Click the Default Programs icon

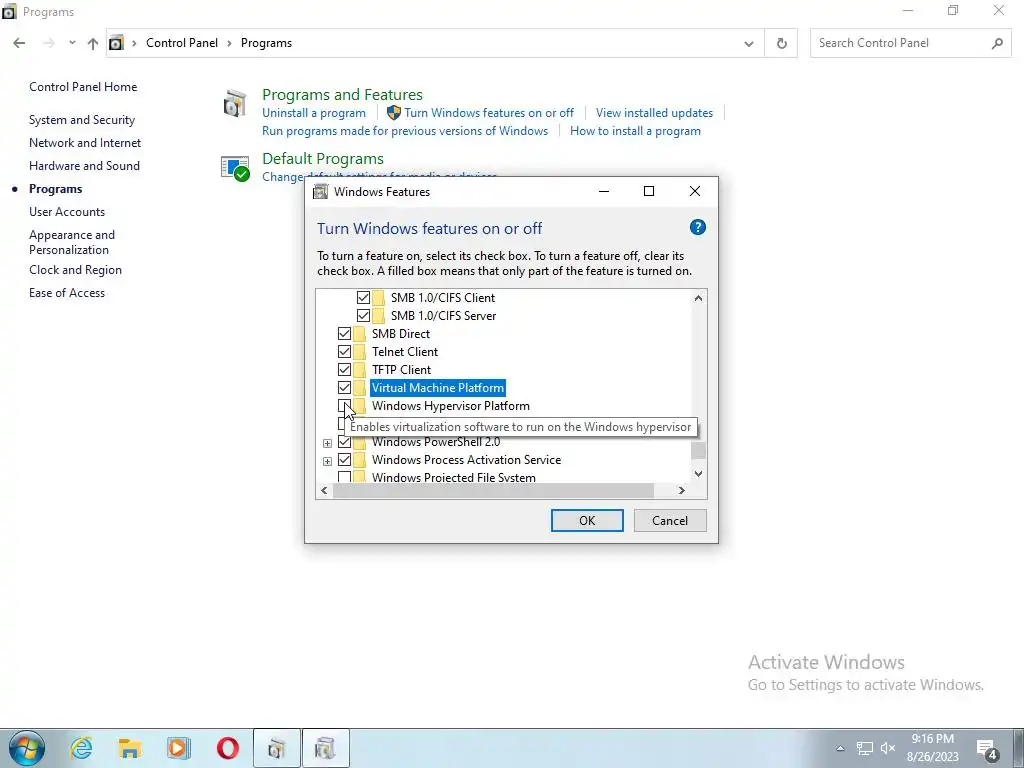(234, 168)
